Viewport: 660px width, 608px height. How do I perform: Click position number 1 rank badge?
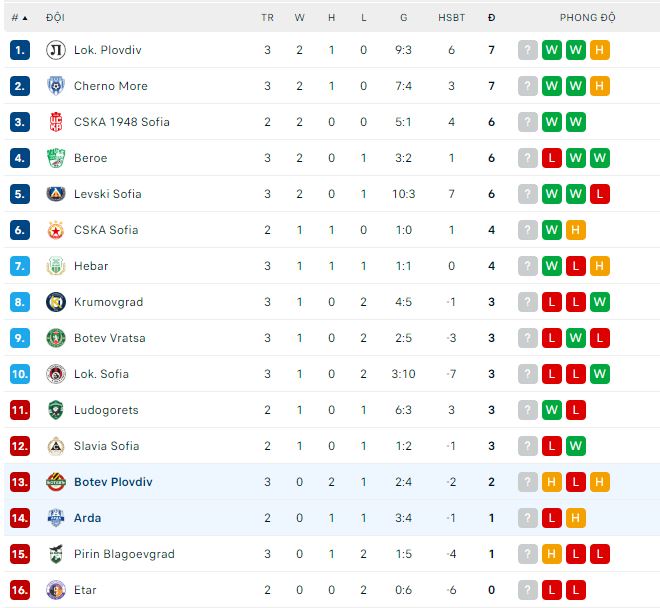click(x=20, y=50)
